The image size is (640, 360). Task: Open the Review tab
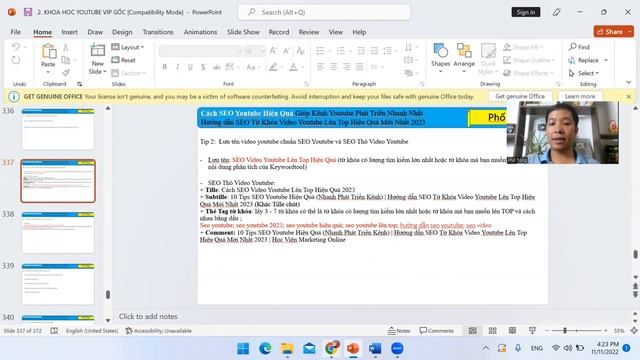[x=309, y=32]
